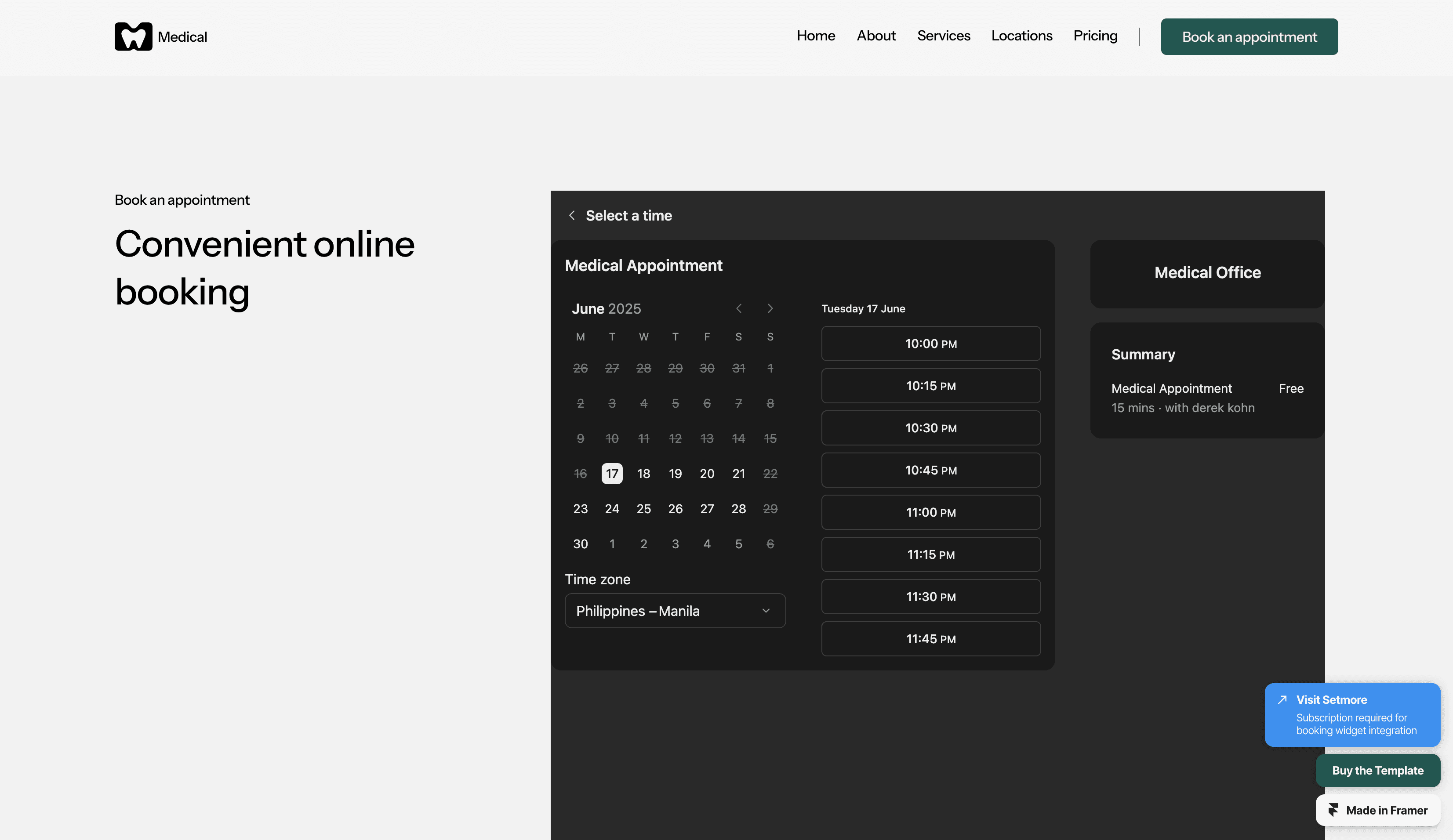
Task: Click the Visit Setmore arrow icon
Action: (1282, 700)
